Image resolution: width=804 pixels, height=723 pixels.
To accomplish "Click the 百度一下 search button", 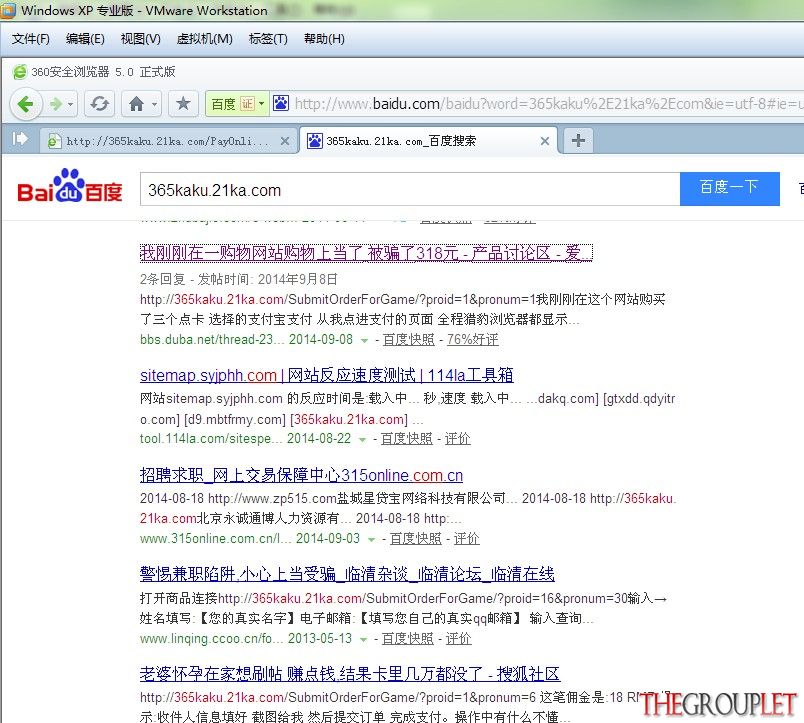I will [730, 189].
